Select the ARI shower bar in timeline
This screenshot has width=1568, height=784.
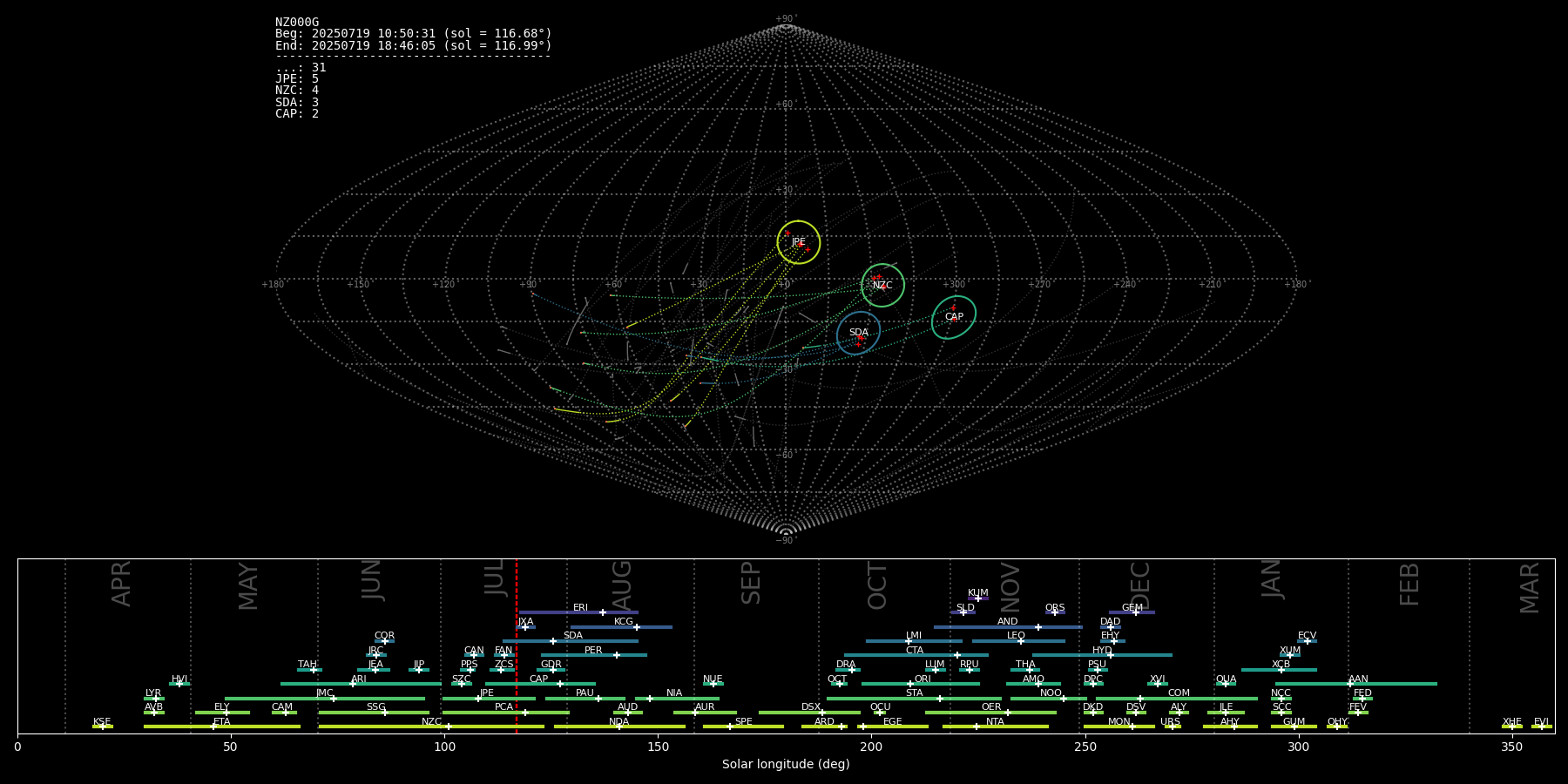pyautogui.click(x=361, y=684)
